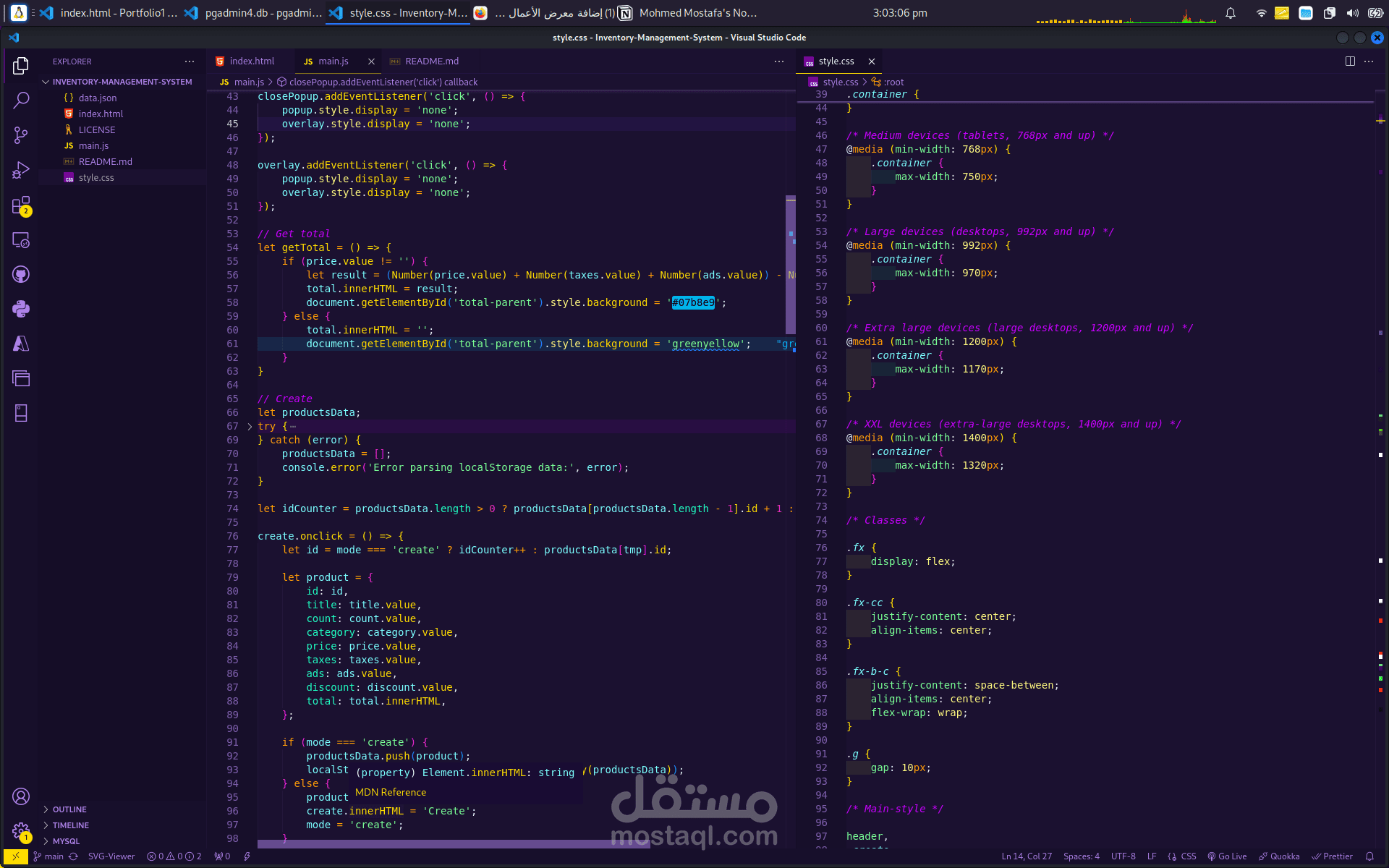
Task: Switch to the README.md editor tab
Action: point(431,61)
